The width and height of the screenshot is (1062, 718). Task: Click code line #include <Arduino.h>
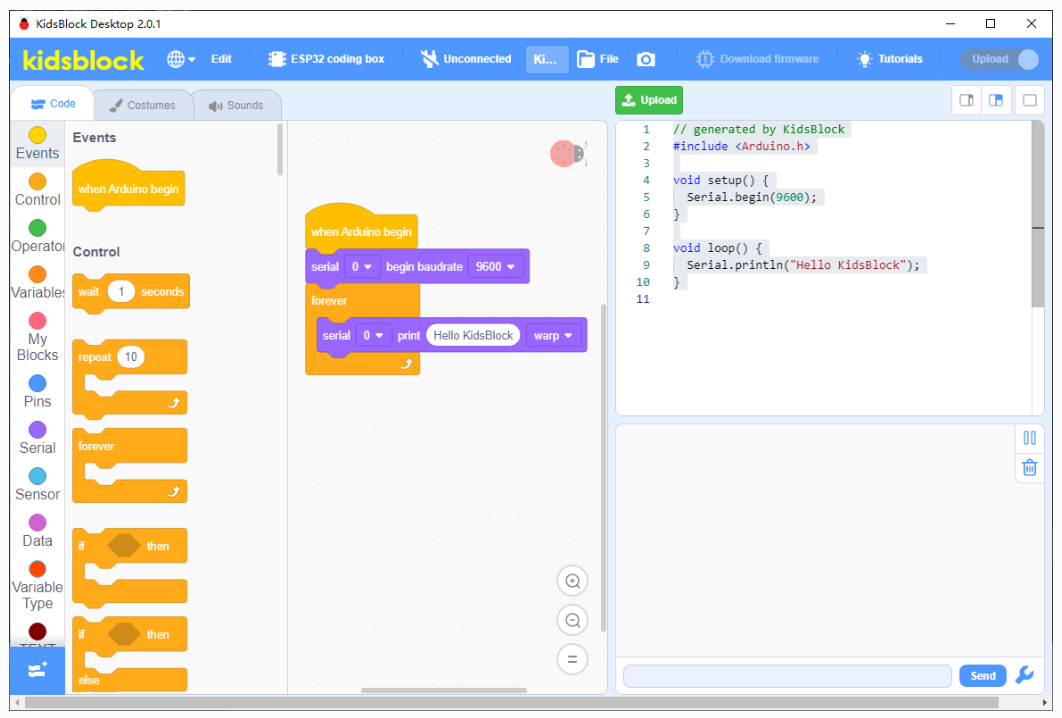tap(741, 146)
